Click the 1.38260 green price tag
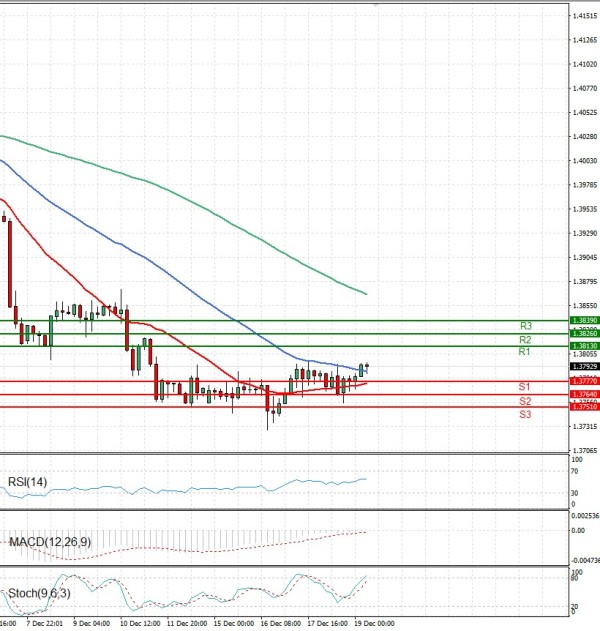 click(x=584, y=333)
